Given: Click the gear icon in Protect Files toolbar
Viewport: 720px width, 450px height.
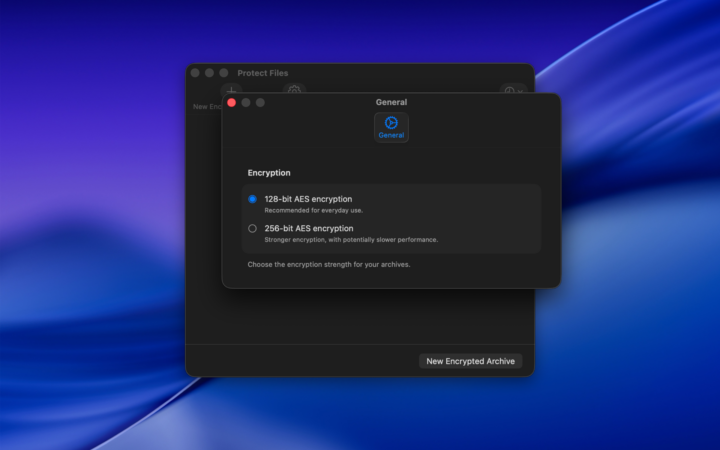Looking at the screenshot, I should click(x=294, y=88).
